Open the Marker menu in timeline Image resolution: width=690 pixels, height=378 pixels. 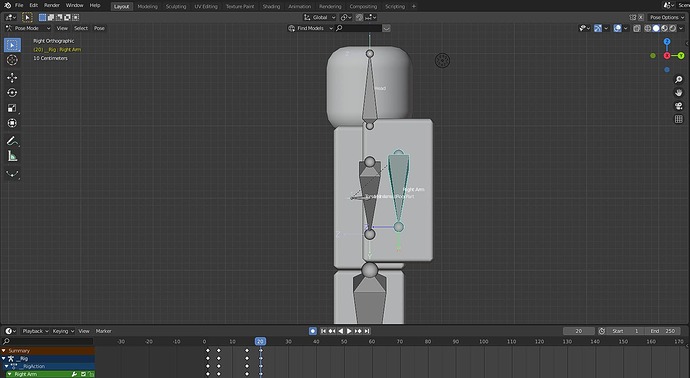103,331
